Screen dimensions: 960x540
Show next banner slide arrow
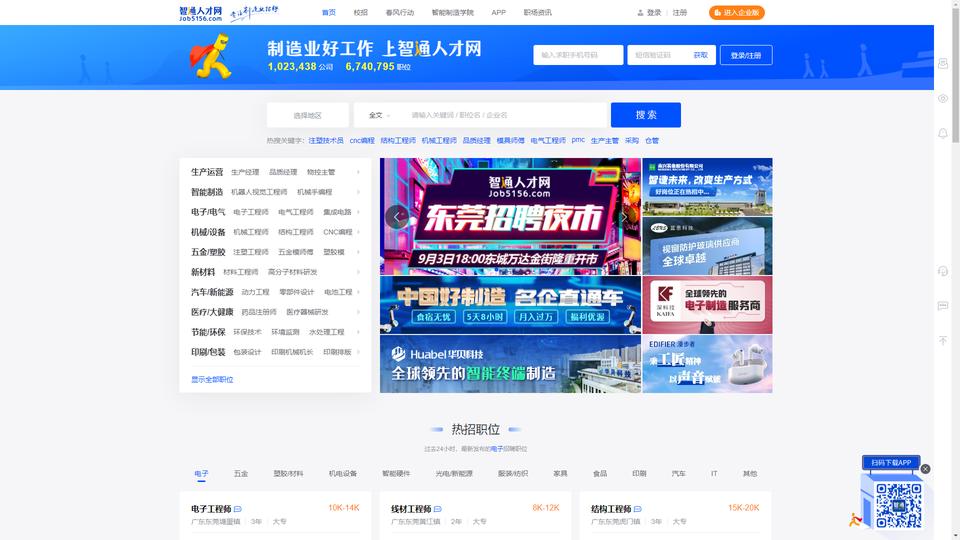pos(624,217)
